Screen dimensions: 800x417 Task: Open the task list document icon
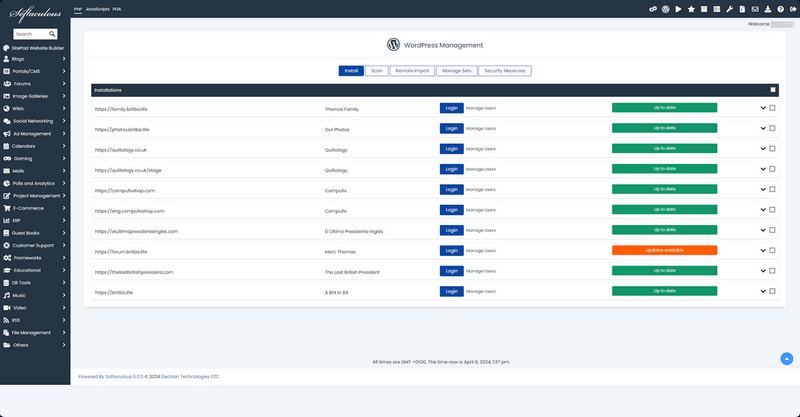[x=742, y=9]
